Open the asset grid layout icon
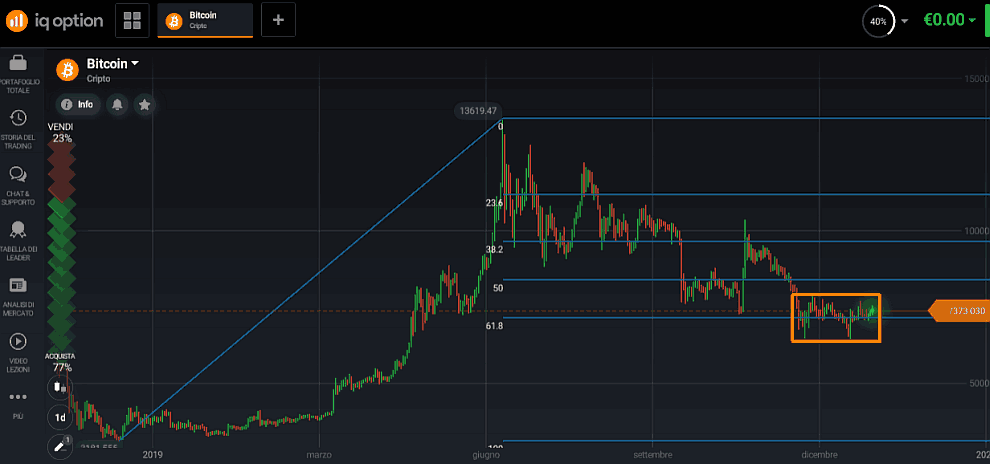The height and width of the screenshot is (464, 990). [x=131, y=20]
